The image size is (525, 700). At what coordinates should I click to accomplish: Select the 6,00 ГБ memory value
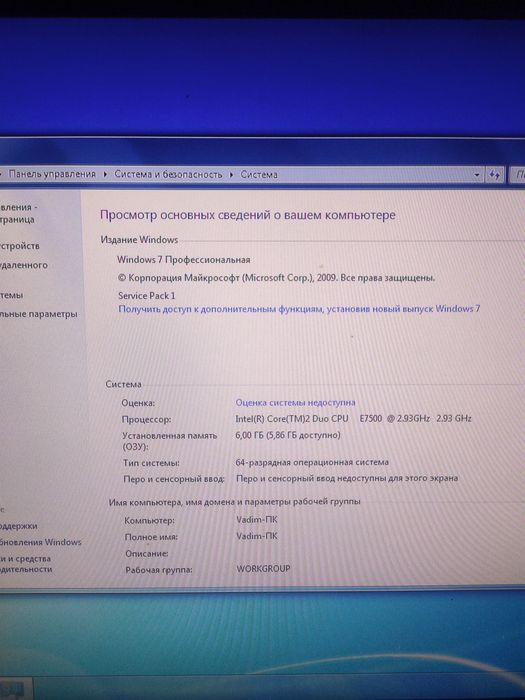click(x=288, y=435)
